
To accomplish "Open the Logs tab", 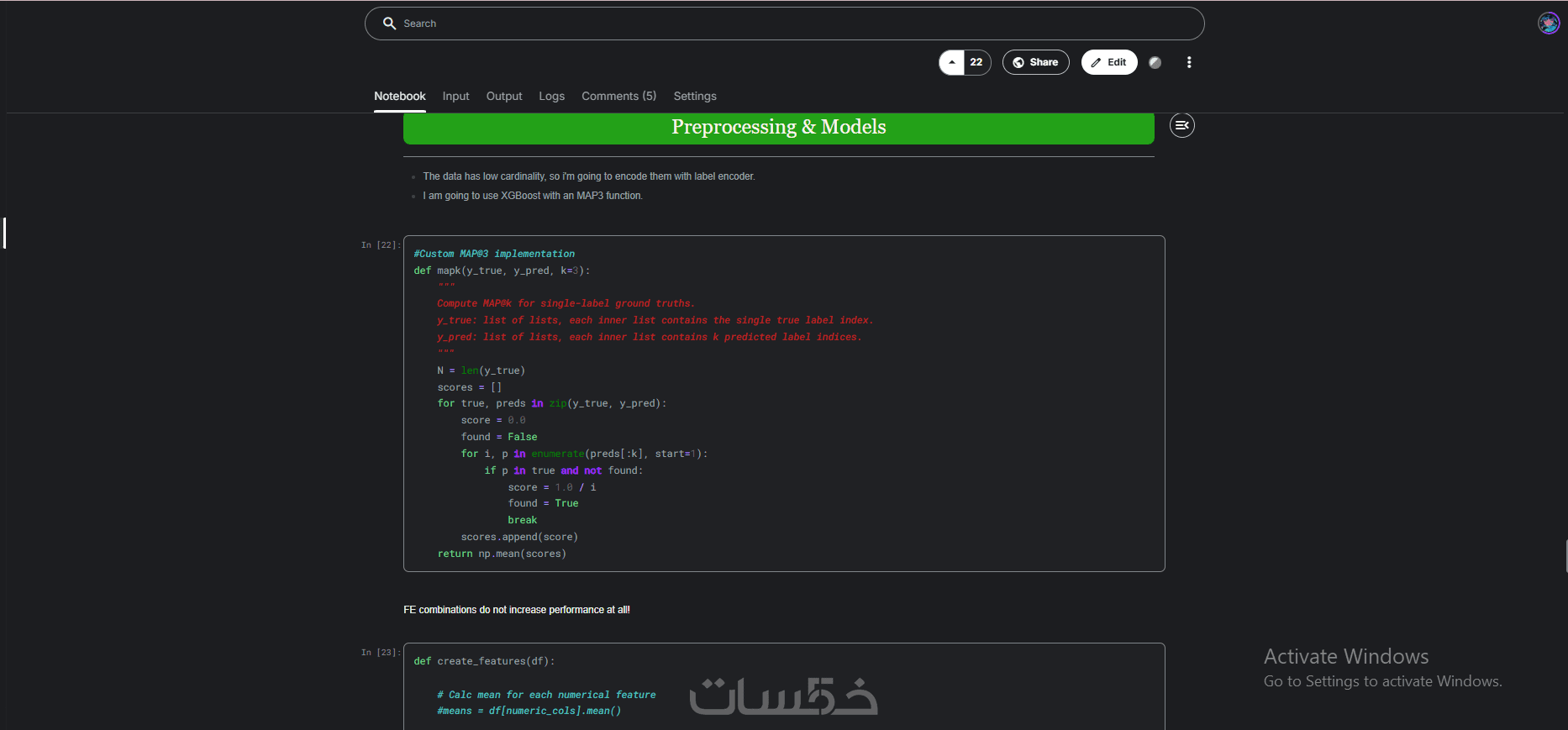I will pyautogui.click(x=551, y=97).
